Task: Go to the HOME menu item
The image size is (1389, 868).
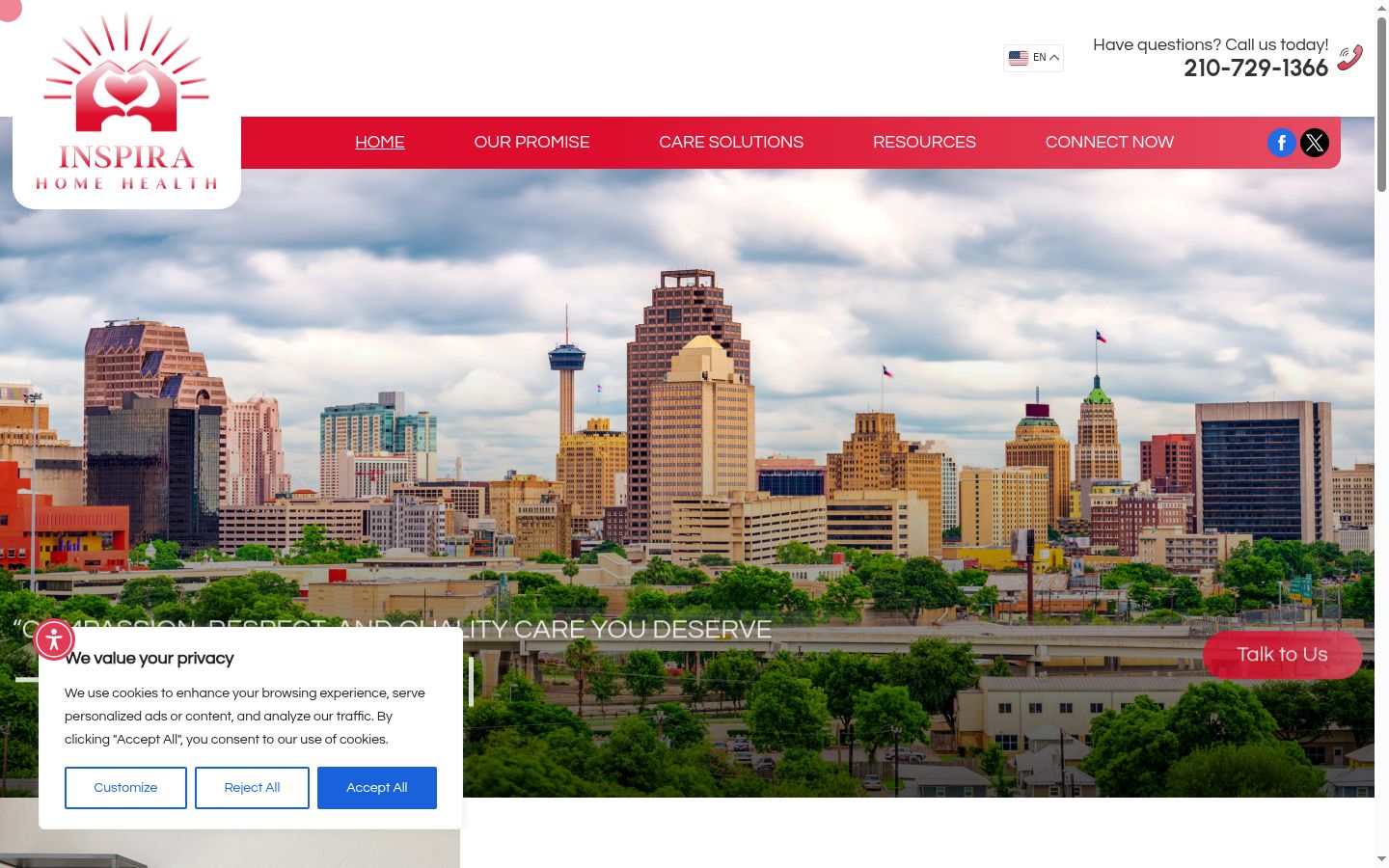Action: (x=380, y=142)
